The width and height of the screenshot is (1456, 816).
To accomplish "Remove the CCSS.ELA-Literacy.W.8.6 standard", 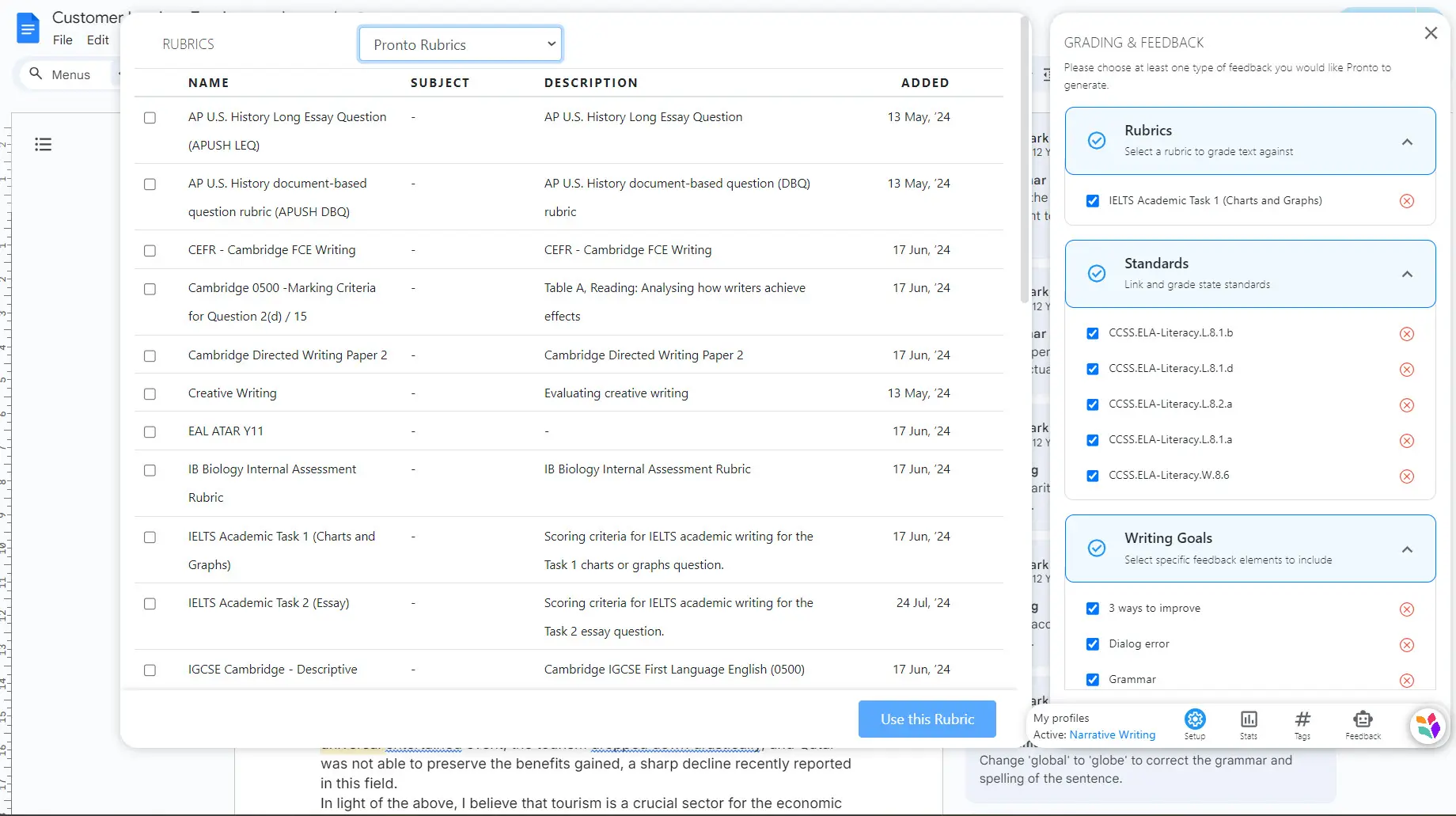I will point(1406,476).
